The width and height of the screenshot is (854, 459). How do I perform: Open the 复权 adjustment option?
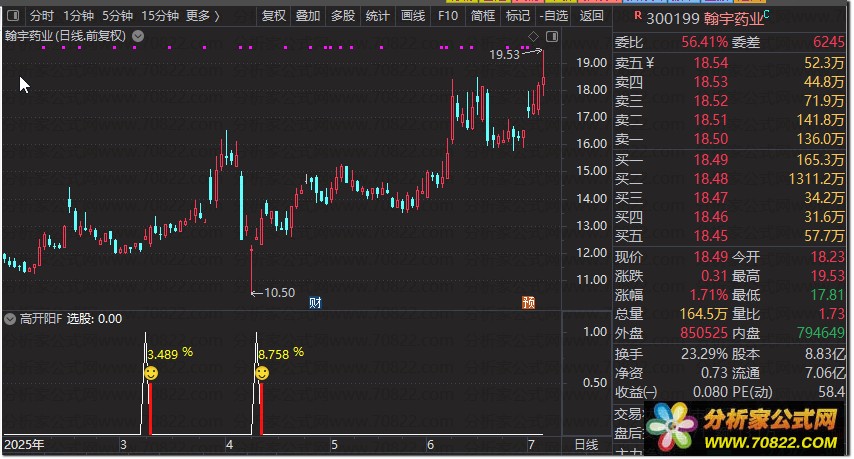pos(273,16)
